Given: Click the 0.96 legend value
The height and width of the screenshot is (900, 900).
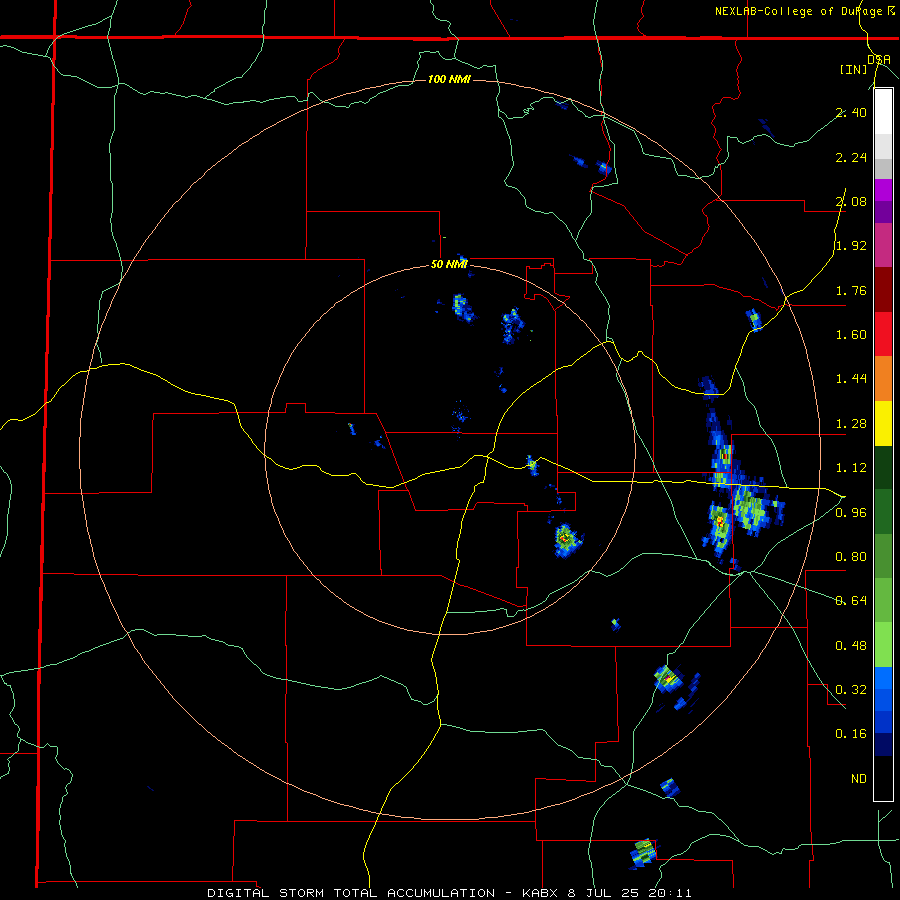Looking at the screenshot, I should click(x=851, y=513).
